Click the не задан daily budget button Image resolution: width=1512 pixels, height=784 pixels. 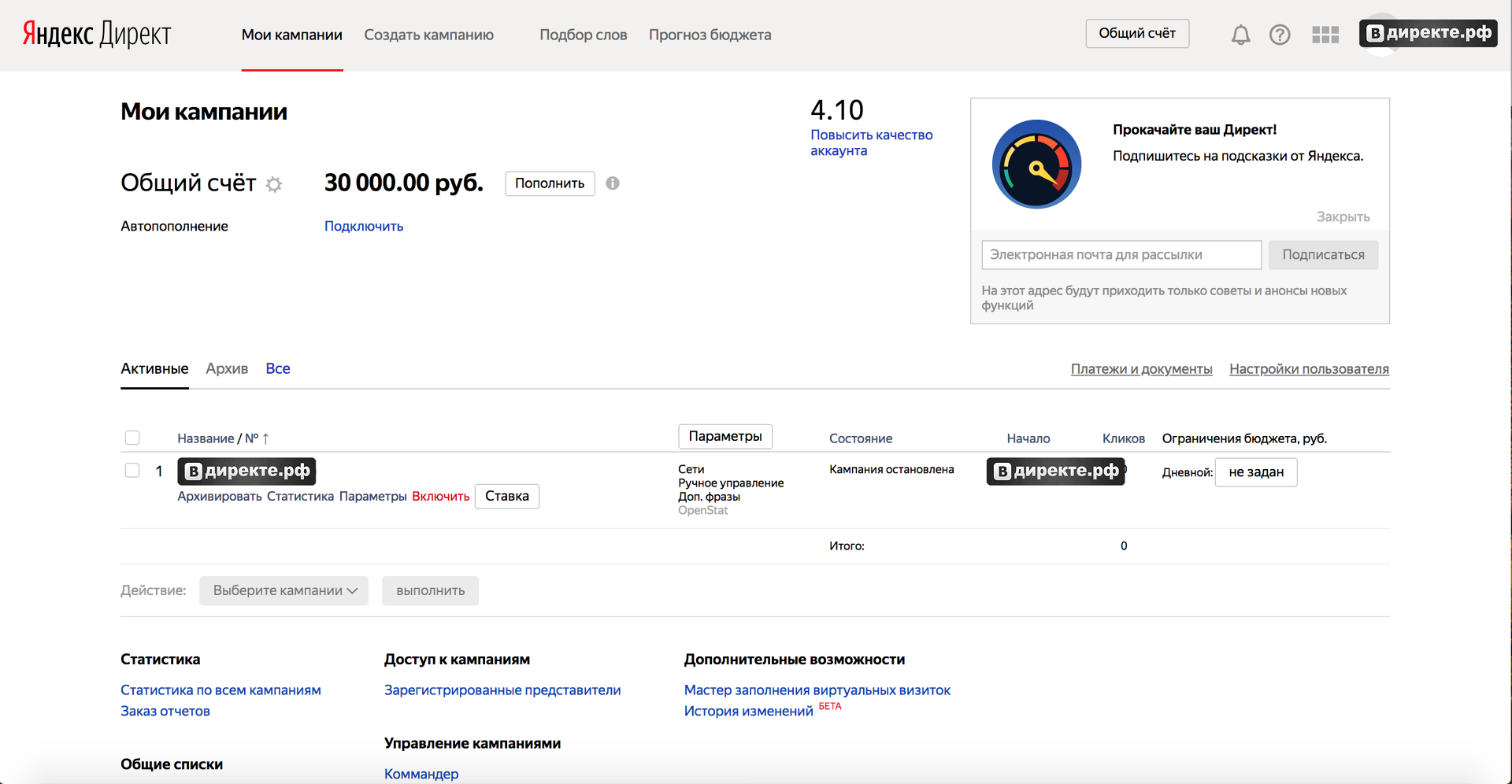tap(1256, 472)
